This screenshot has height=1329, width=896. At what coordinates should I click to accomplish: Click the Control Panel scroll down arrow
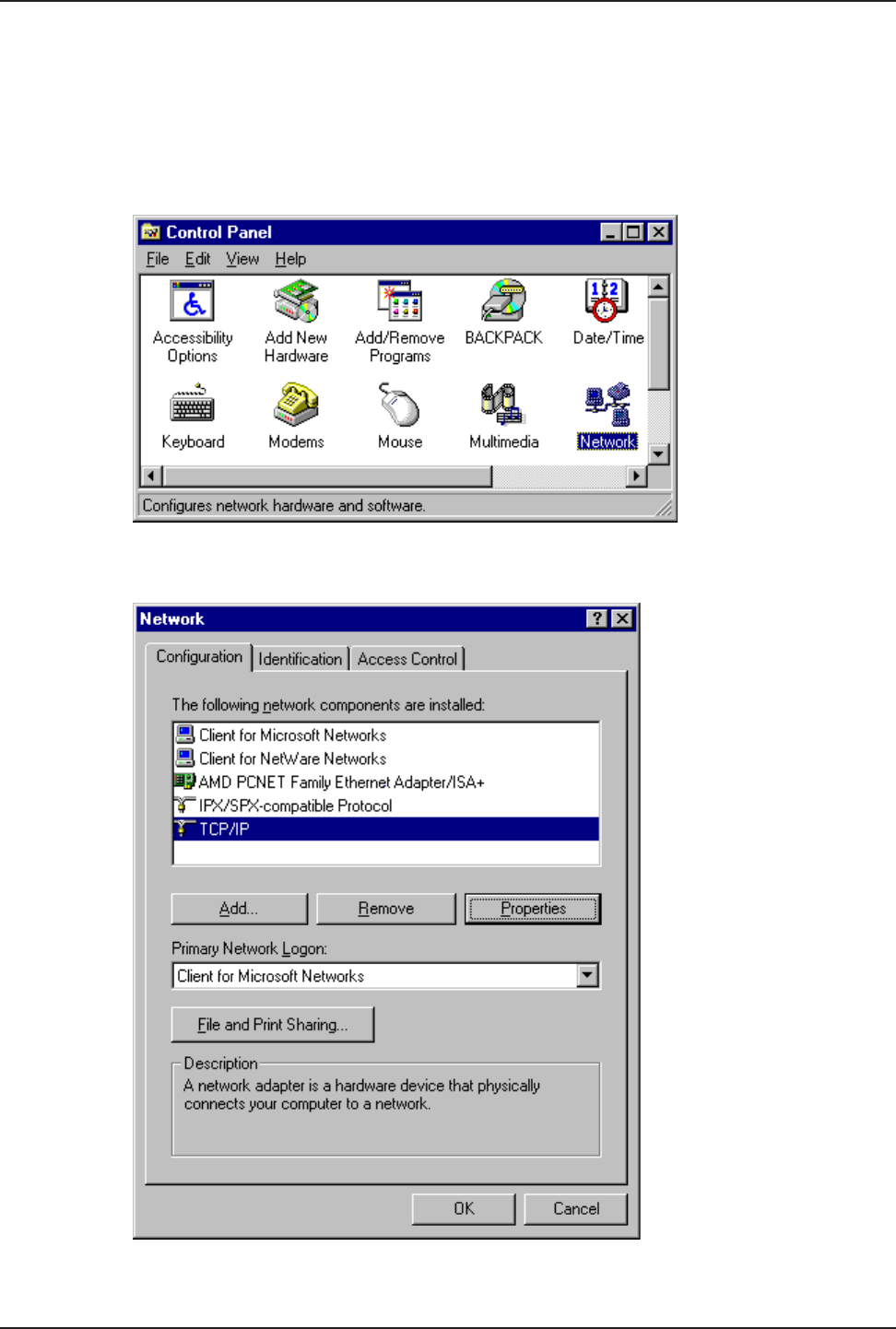pyautogui.click(x=658, y=454)
